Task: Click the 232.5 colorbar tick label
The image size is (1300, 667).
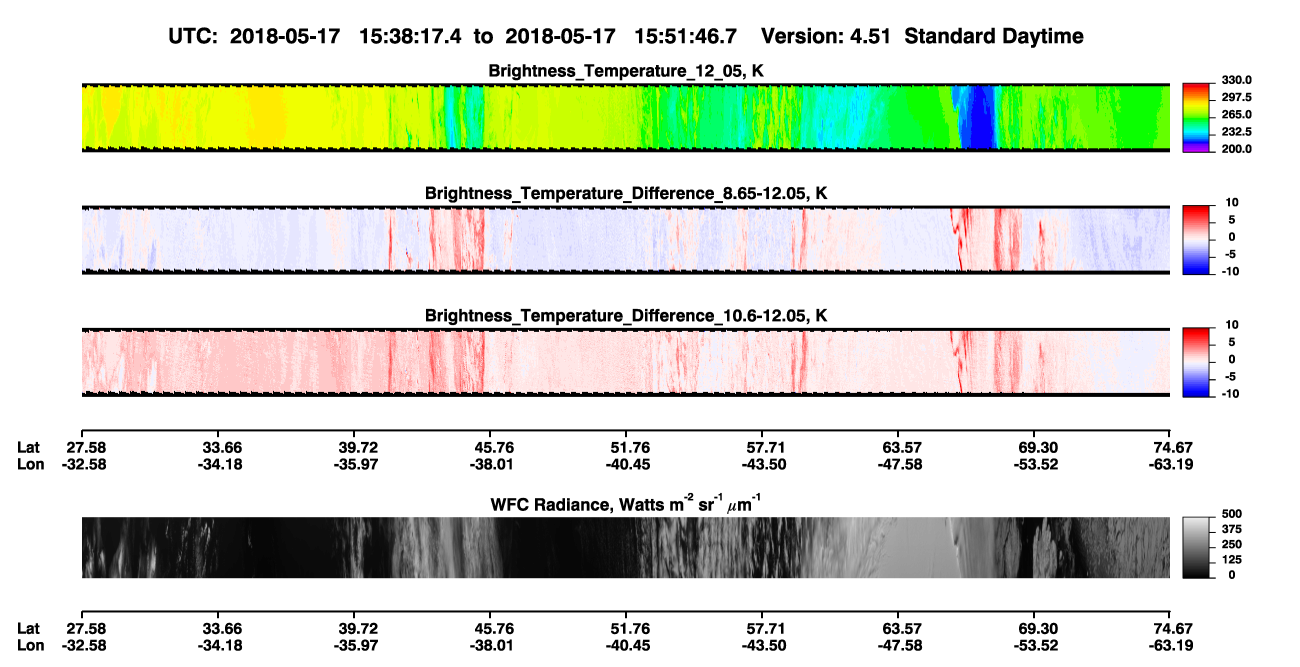Action: click(x=1235, y=131)
